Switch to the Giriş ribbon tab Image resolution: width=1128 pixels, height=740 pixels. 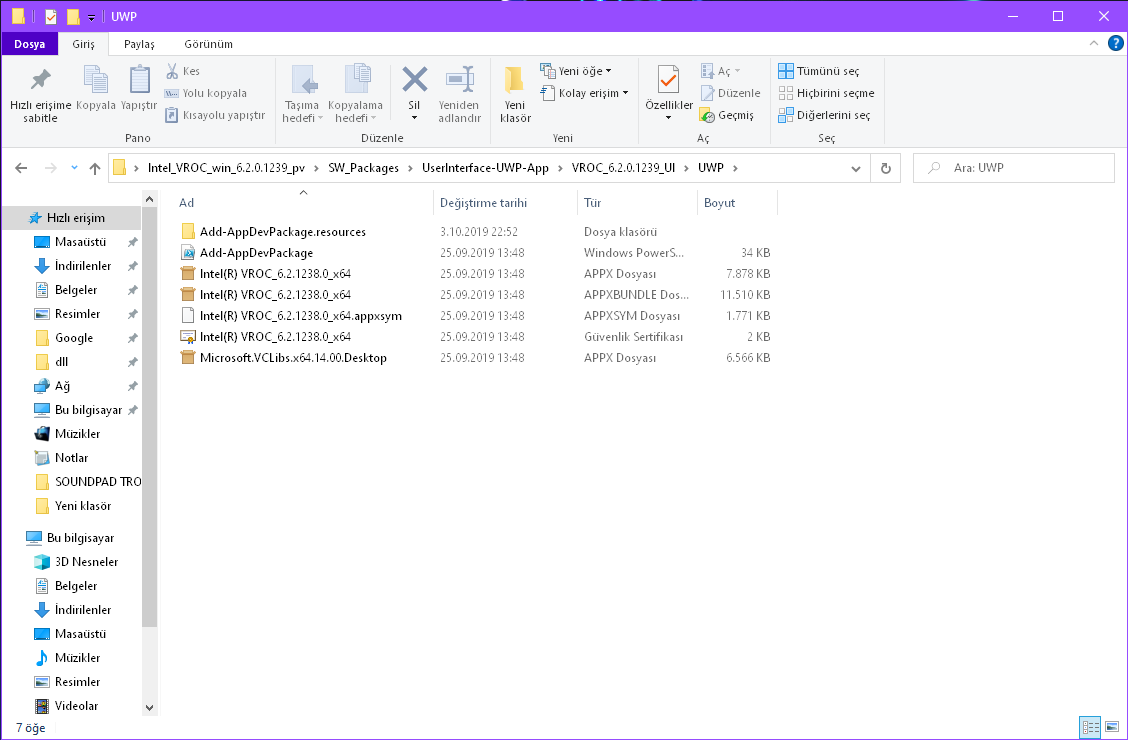click(83, 44)
